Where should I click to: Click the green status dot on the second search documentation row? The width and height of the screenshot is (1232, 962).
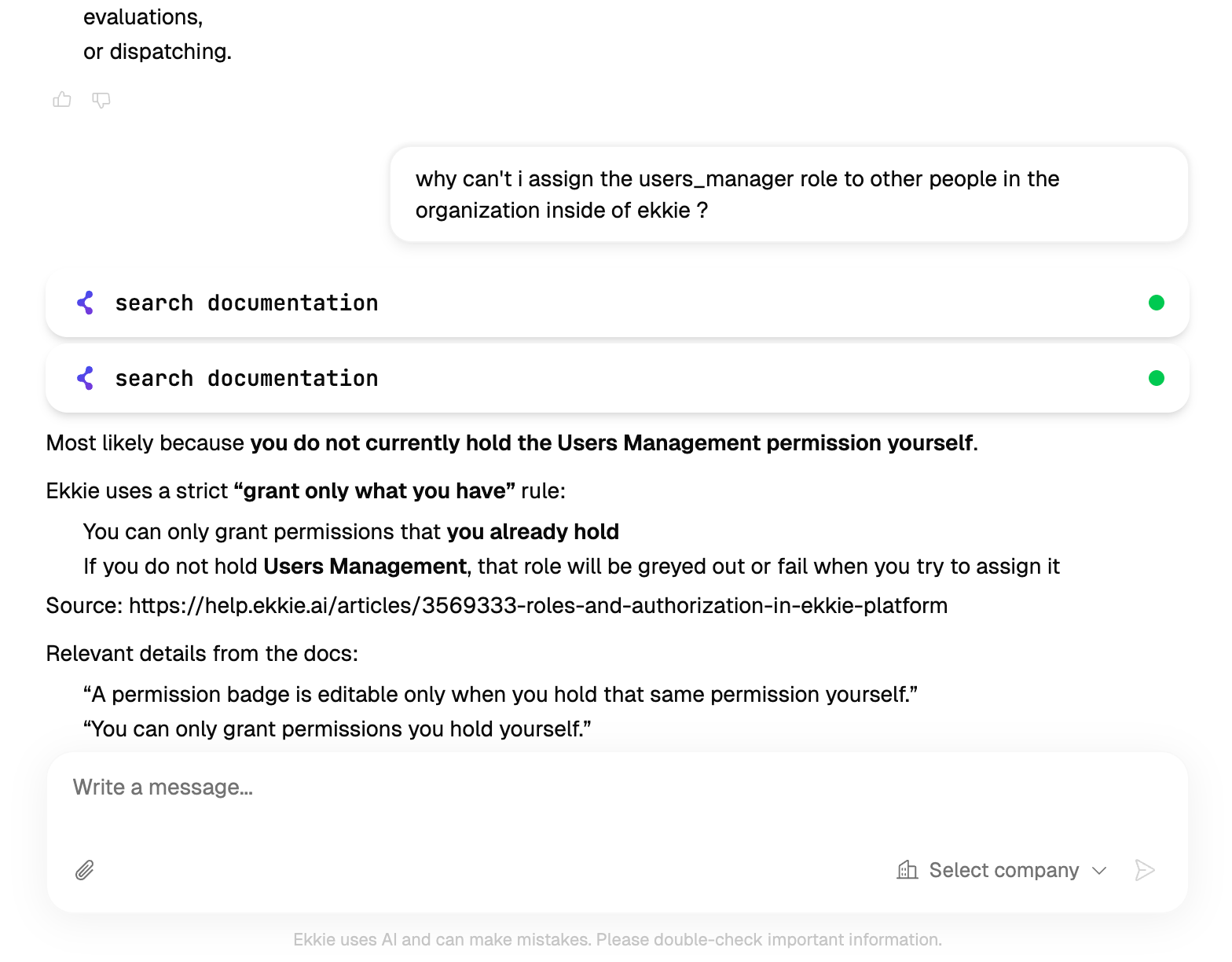tap(1156, 378)
